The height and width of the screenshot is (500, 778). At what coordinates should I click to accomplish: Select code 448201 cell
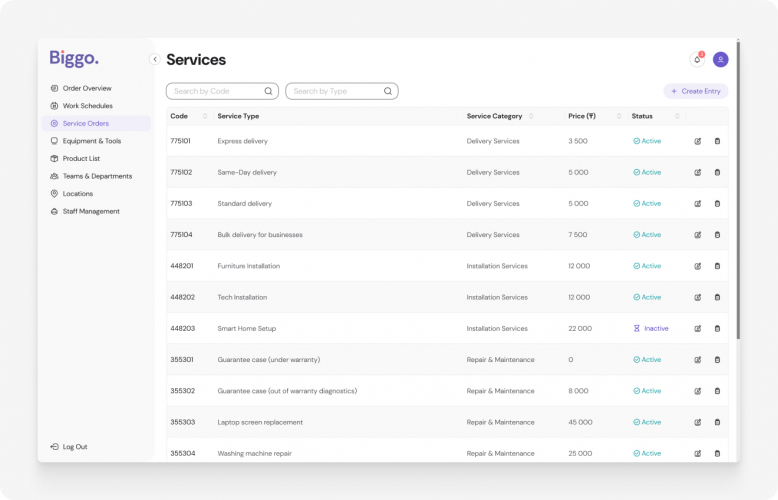pyautogui.click(x=182, y=266)
